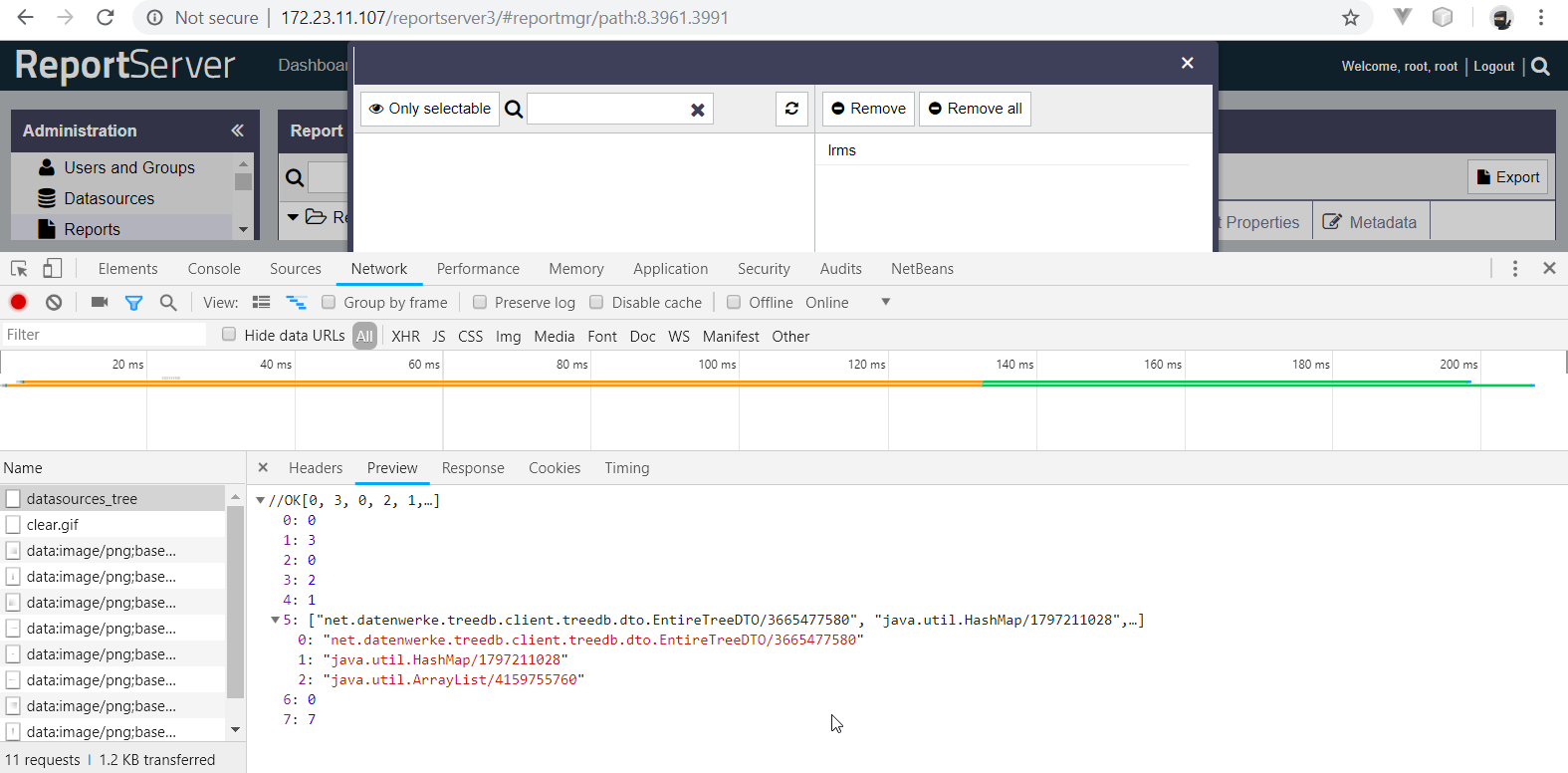Viewport: 1568px width, 773px height.
Task: Select the clear.gif request
Action: point(112,524)
